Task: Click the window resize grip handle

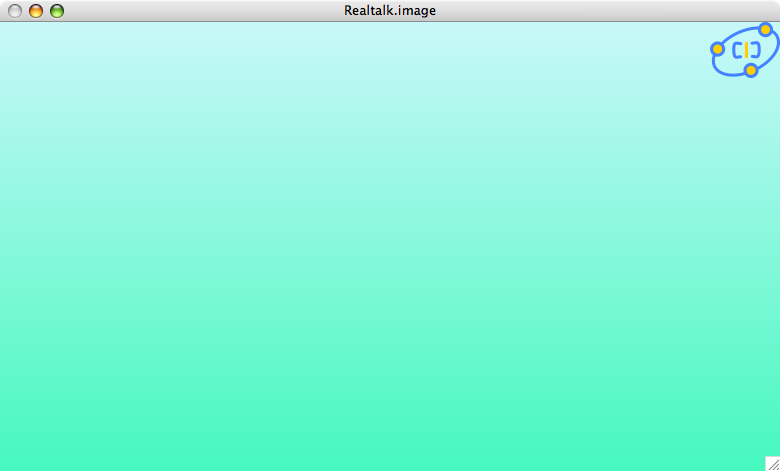Action: coord(773,464)
